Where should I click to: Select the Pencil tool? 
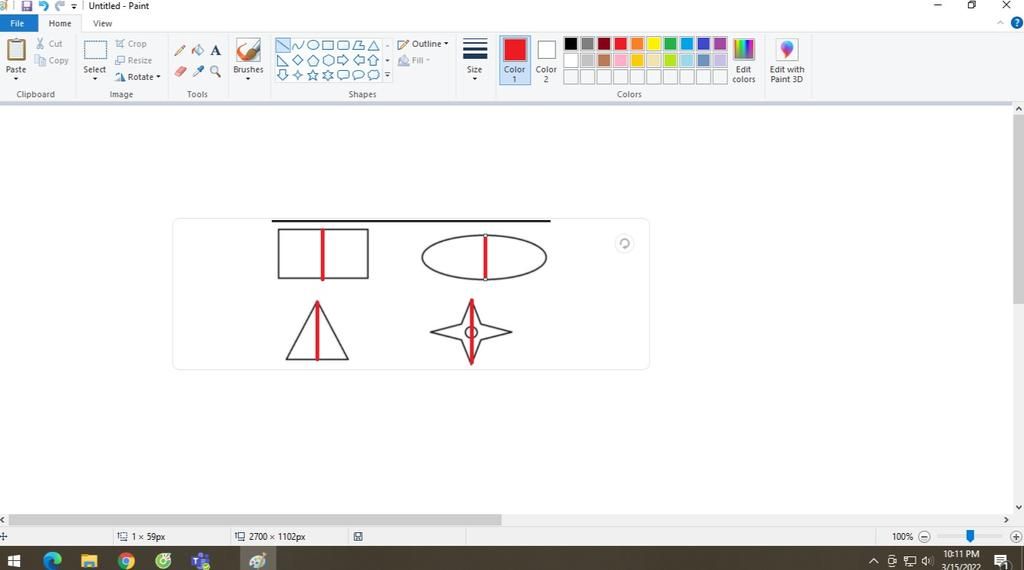(x=180, y=50)
